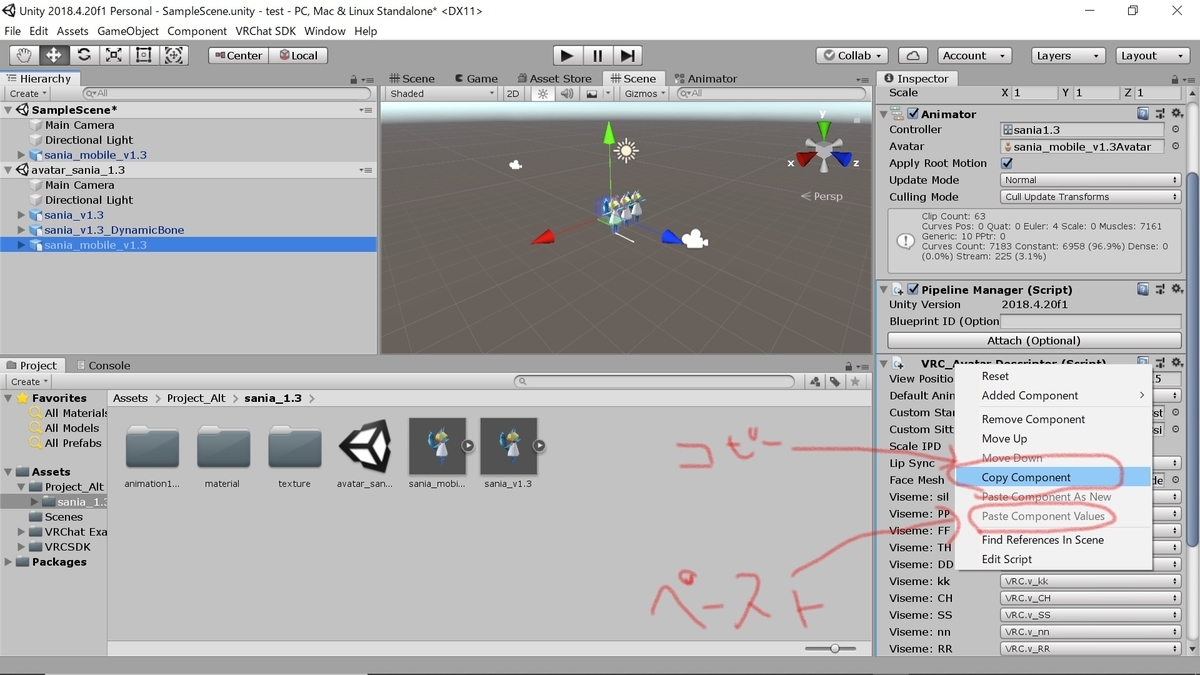Click Avatar object picker circle
Screen dimensions: 1200x675
pos(1175,147)
